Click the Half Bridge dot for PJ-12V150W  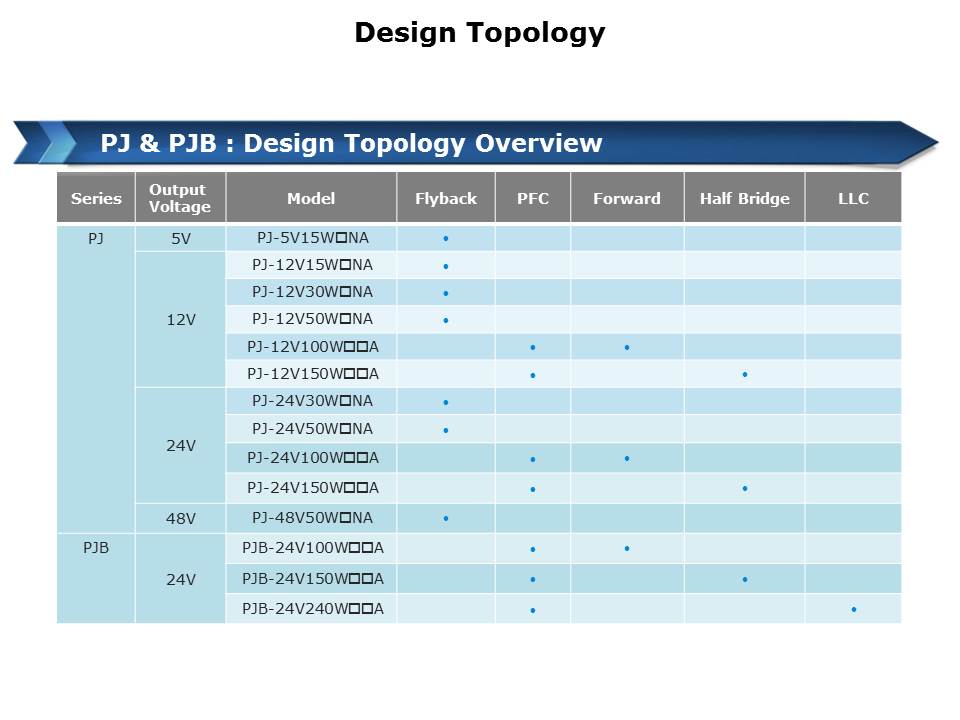coord(745,374)
